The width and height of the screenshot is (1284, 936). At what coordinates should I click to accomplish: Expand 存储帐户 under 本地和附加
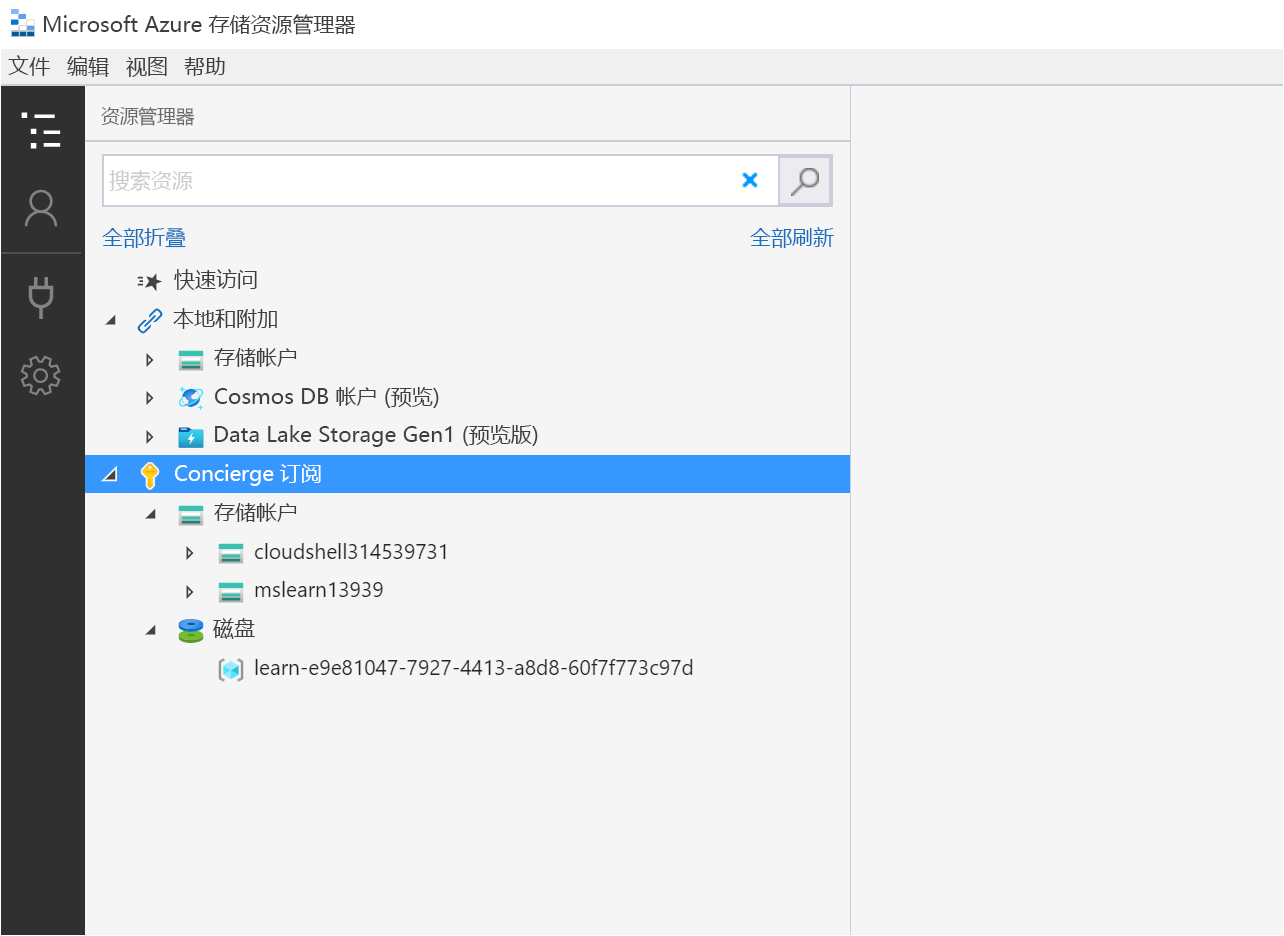click(x=150, y=359)
